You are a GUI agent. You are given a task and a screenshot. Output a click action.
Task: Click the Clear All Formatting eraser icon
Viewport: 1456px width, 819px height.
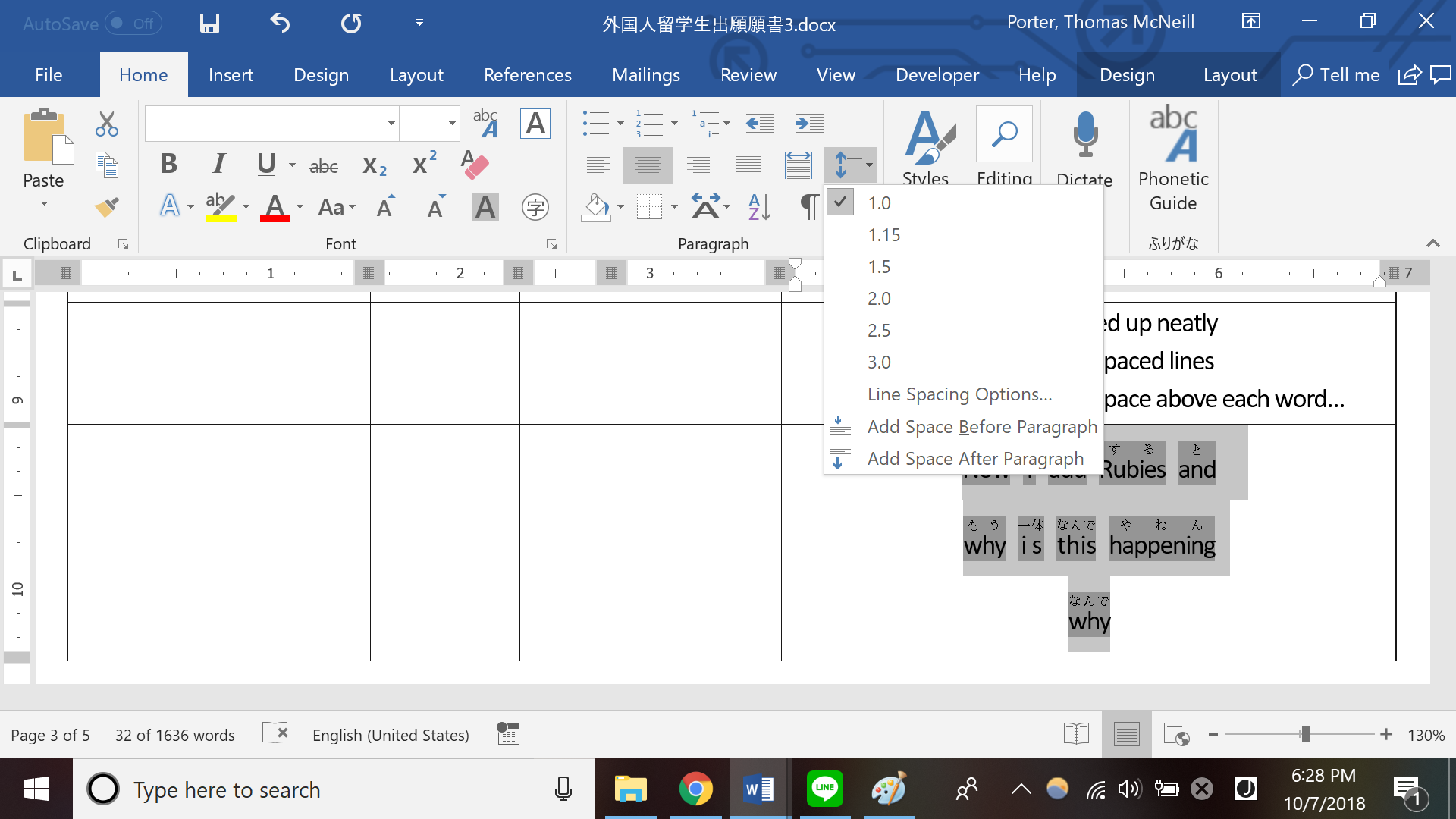(475, 165)
